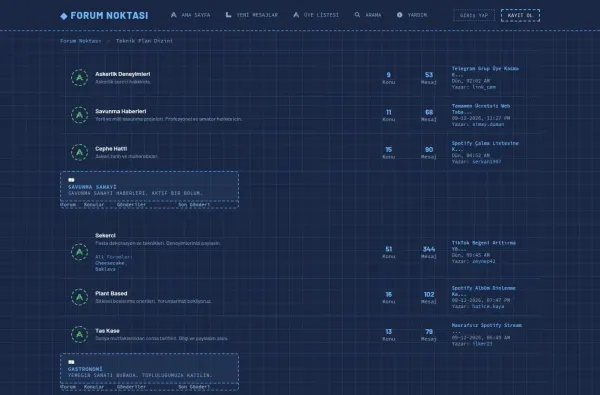The height and width of the screenshot is (395, 600).
Task: Open author profile serkan1997
Action: (x=486, y=162)
